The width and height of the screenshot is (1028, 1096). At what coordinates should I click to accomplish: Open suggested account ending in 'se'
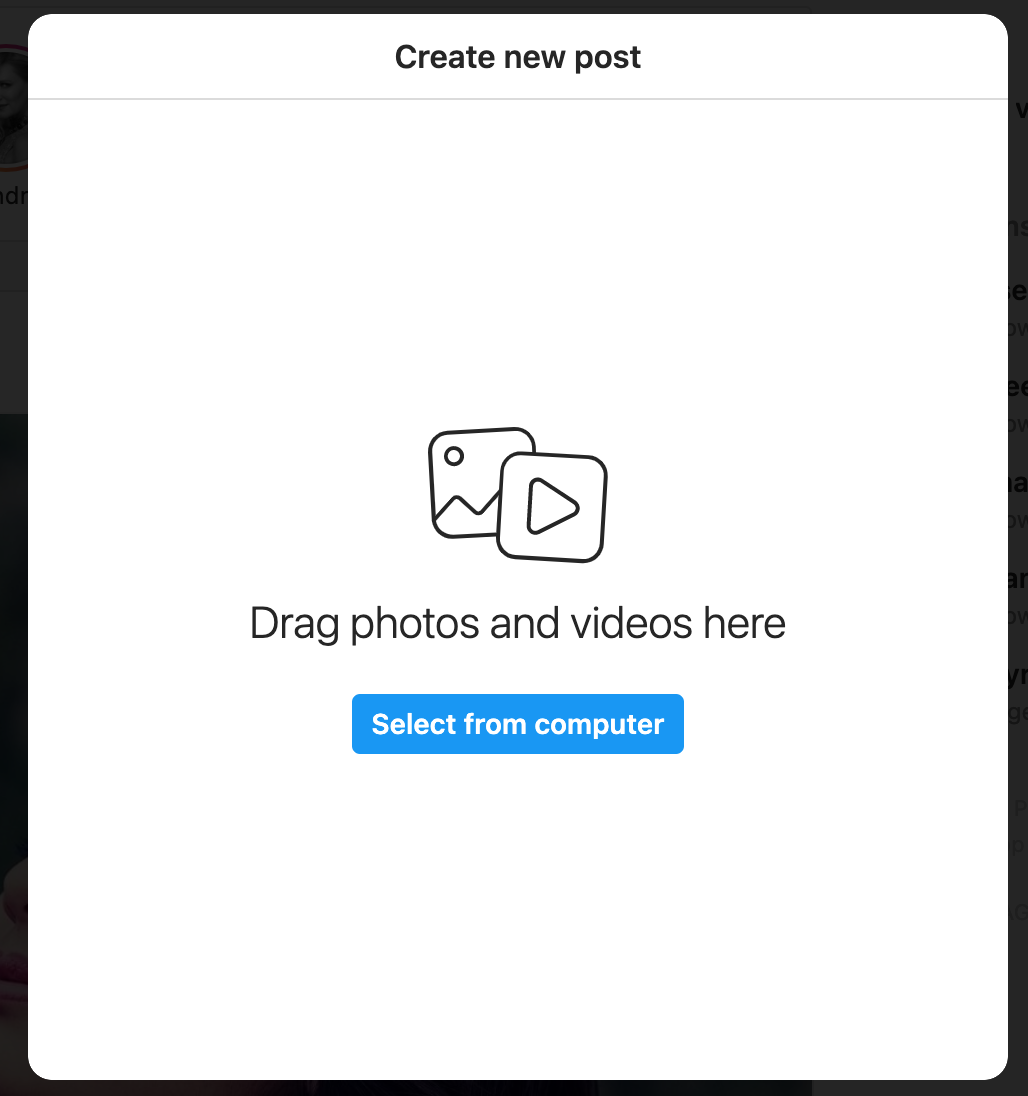(1018, 291)
